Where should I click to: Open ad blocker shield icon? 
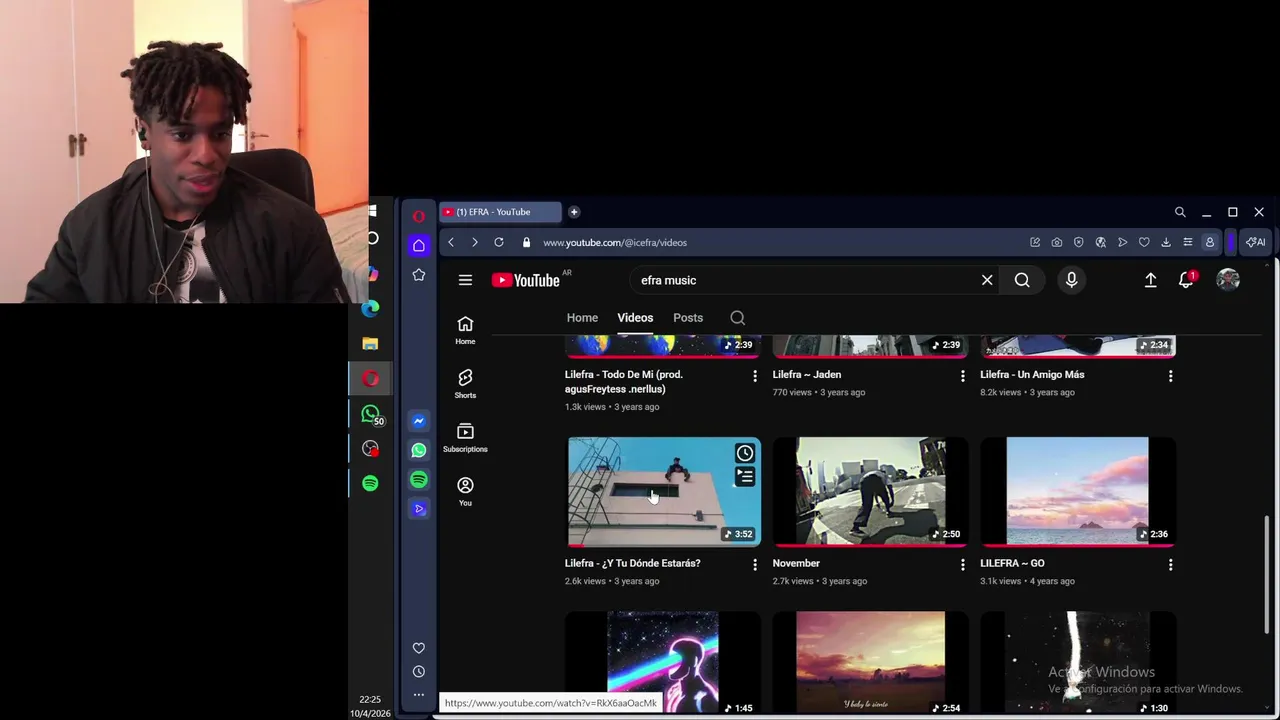click(1079, 242)
